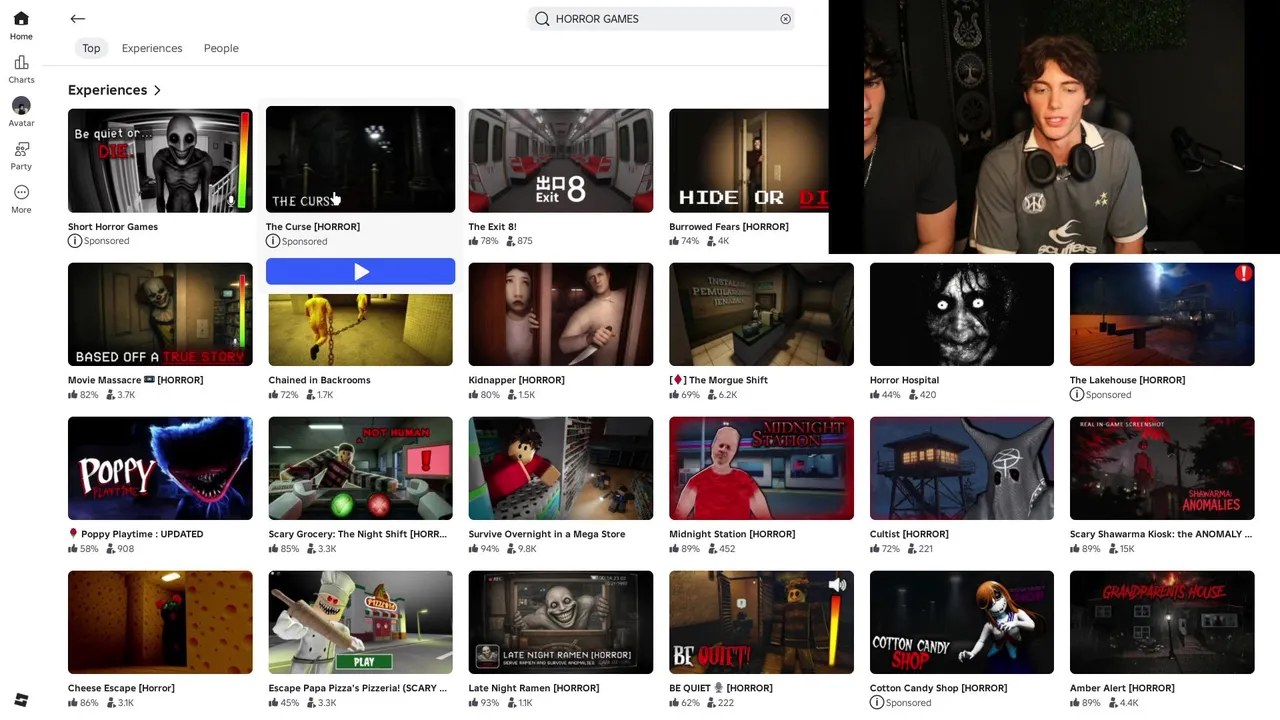Click the title text The Exit 8!
Screen dimensions: 1280x720
click(x=492, y=227)
